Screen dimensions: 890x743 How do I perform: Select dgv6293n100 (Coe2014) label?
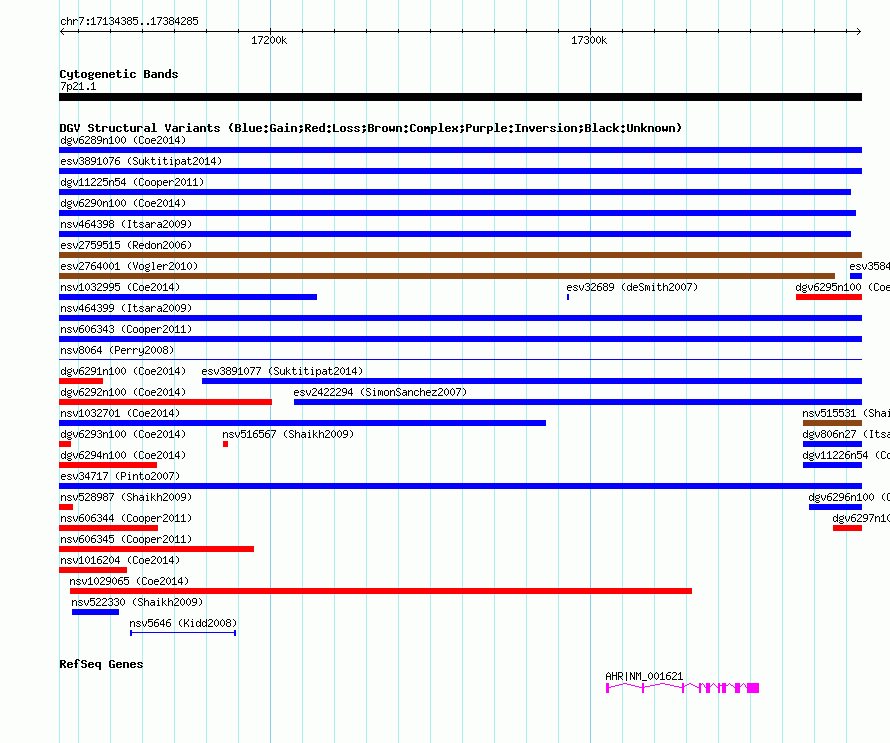tap(123, 434)
